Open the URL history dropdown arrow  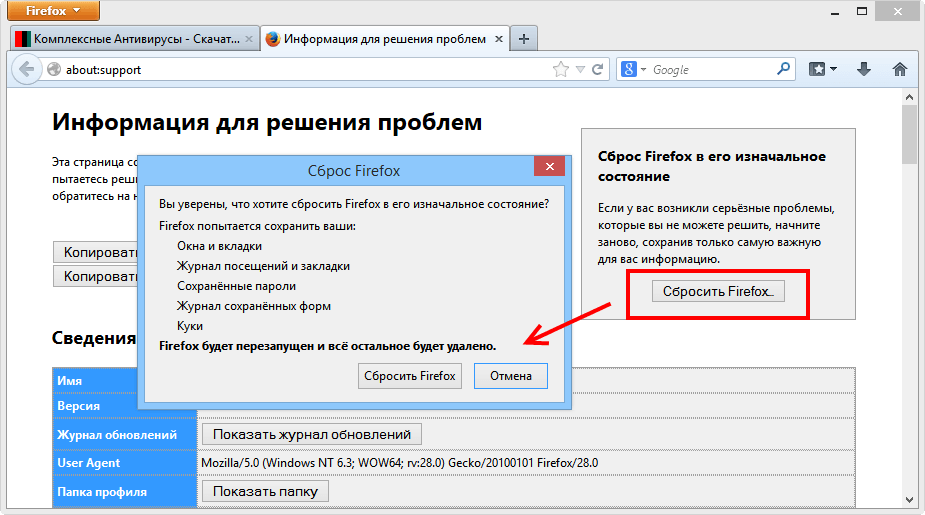pos(580,70)
